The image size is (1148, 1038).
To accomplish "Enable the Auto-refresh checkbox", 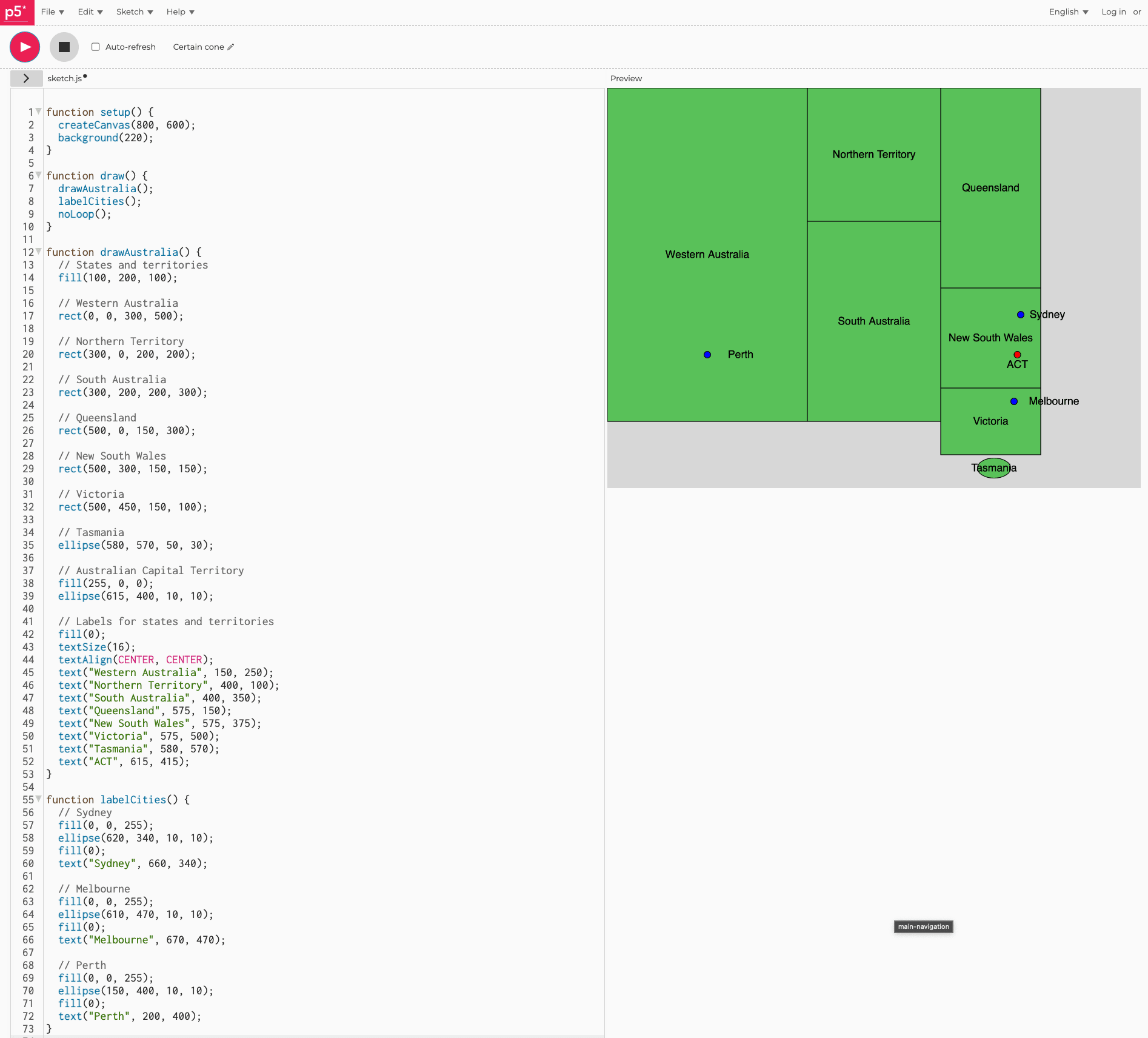I will pos(95,47).
